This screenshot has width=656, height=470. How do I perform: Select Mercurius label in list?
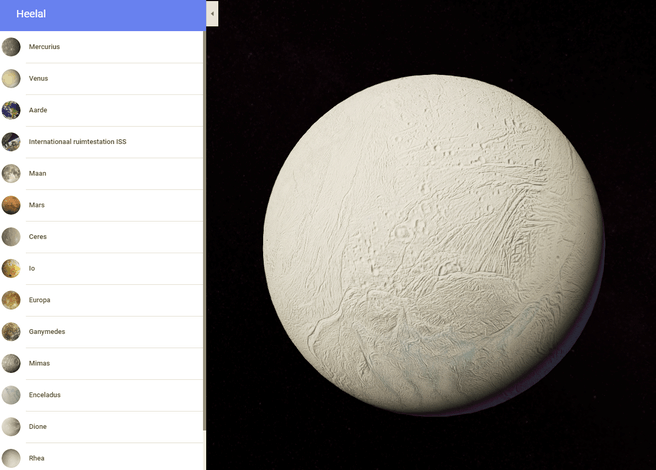pyautogui.click(x=44, y=47)
